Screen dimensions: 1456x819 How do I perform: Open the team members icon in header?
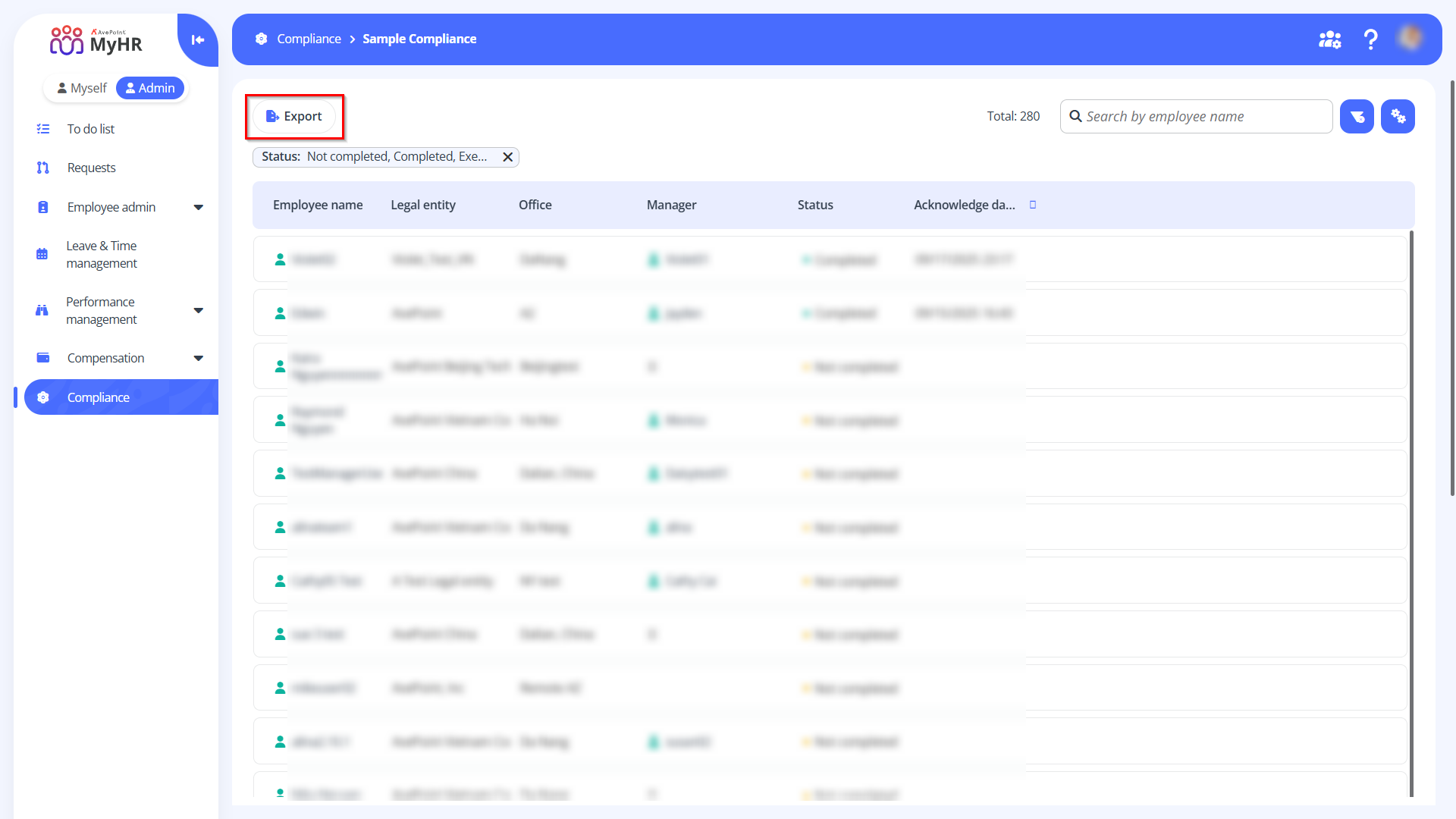(1329, 39)
